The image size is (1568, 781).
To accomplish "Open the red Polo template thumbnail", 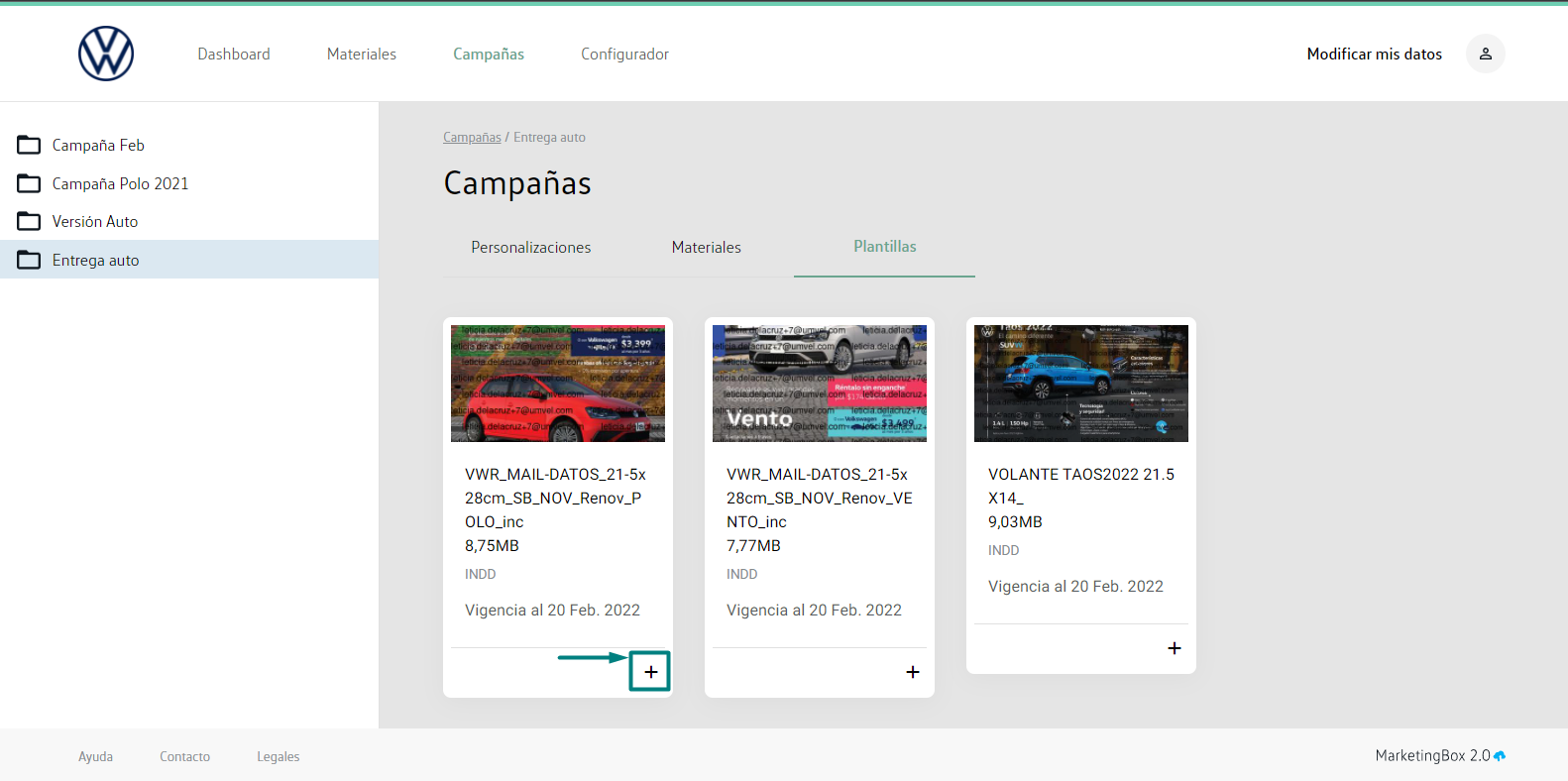I will click(x=558, y=384).
